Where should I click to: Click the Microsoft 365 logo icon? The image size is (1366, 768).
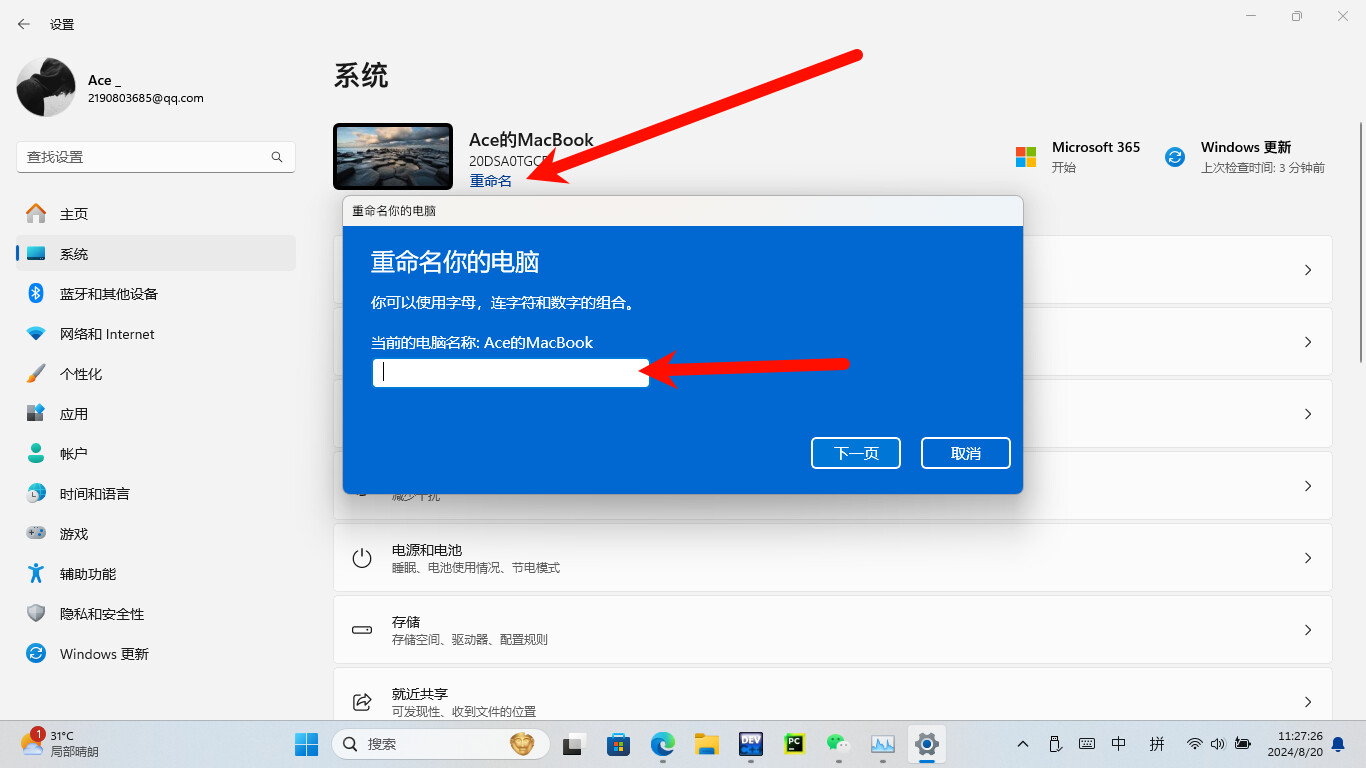click(1026, 157)
